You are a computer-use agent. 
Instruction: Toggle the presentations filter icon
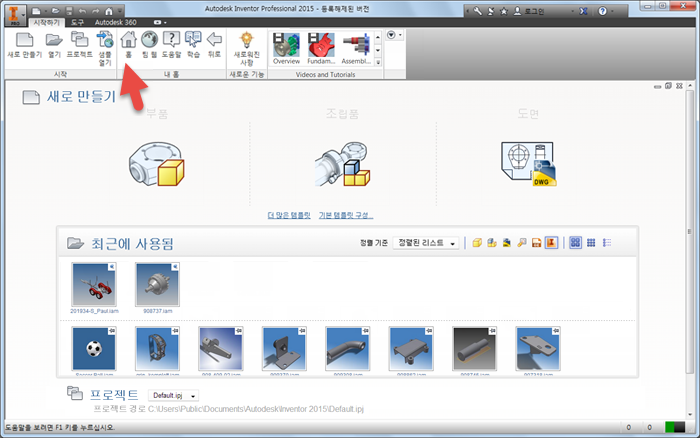[521, 242]
